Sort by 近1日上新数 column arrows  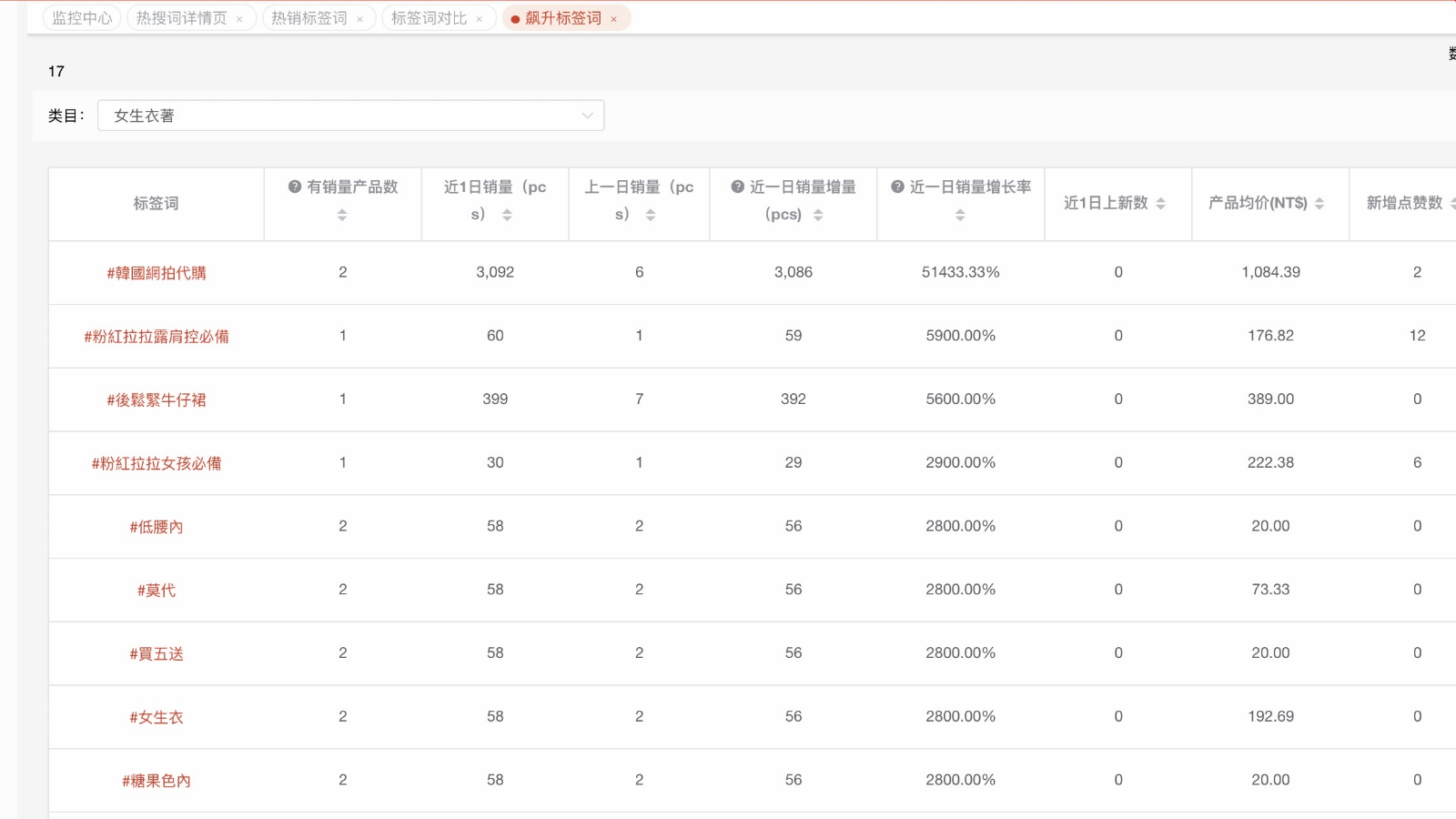(1161, 204)
